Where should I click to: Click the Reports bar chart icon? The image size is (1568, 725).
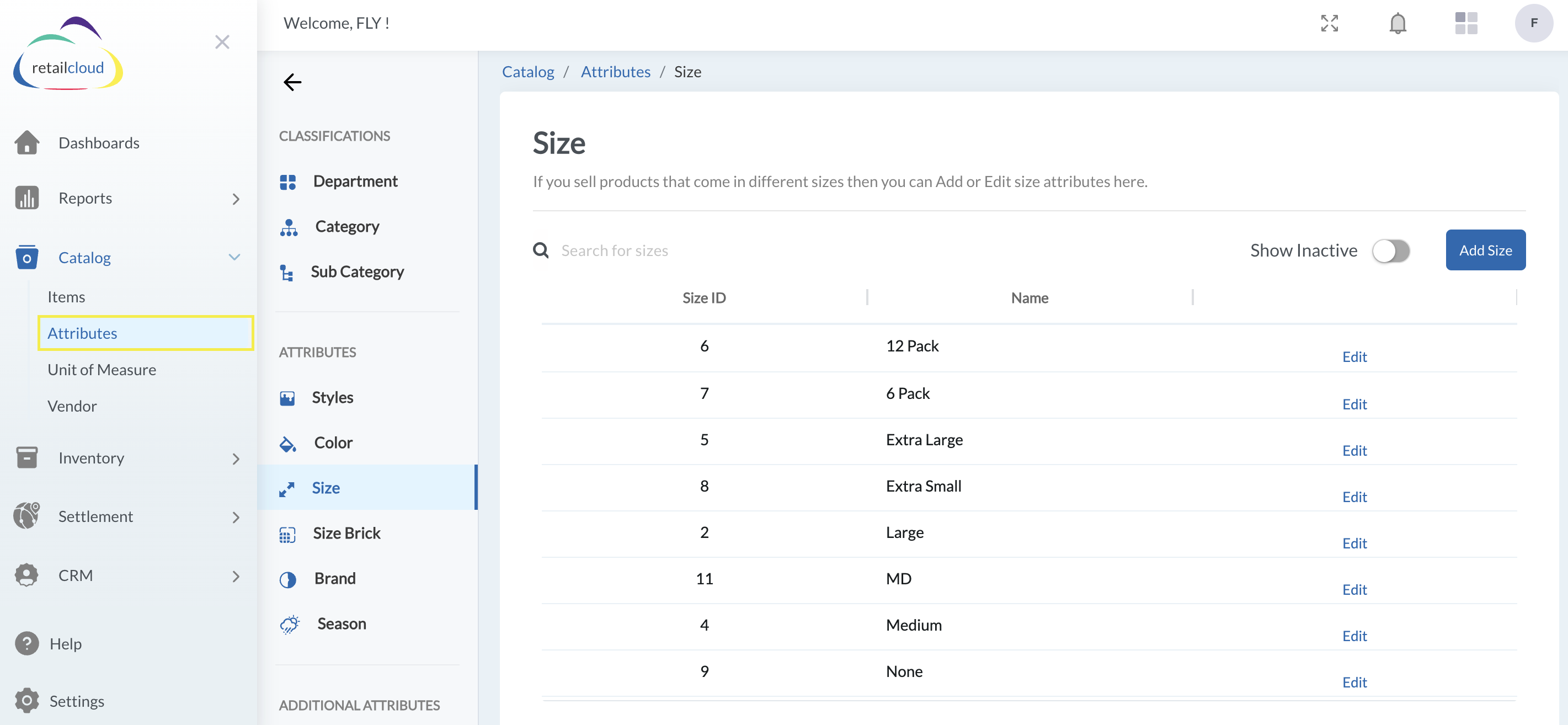point(27,198)
